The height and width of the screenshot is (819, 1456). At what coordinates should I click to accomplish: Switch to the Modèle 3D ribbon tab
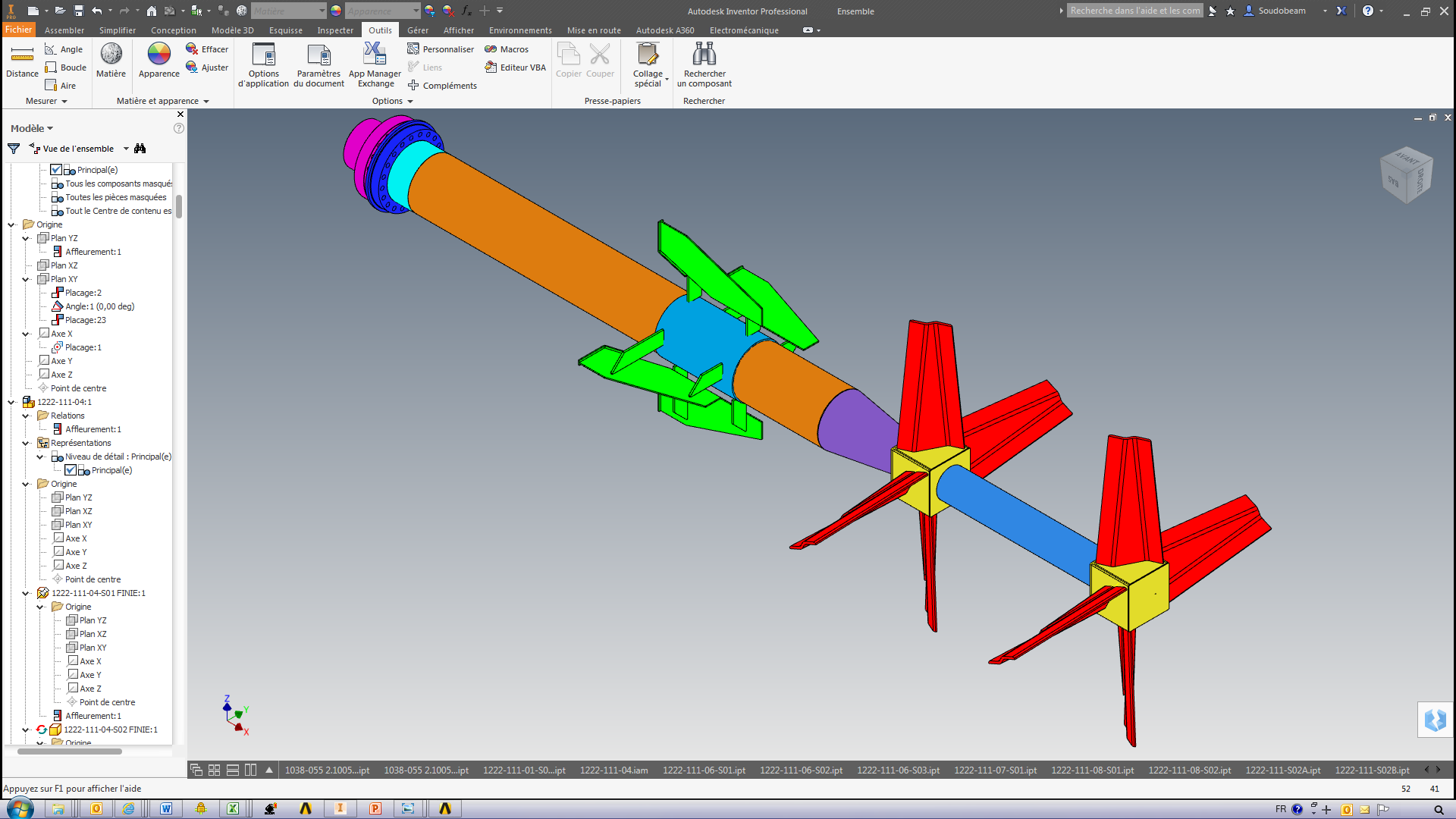click(233, 30)
